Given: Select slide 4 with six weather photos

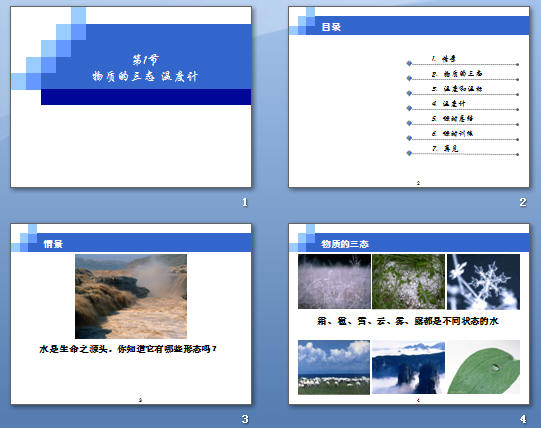Looking at the screenshot, I should coord(409,314).
